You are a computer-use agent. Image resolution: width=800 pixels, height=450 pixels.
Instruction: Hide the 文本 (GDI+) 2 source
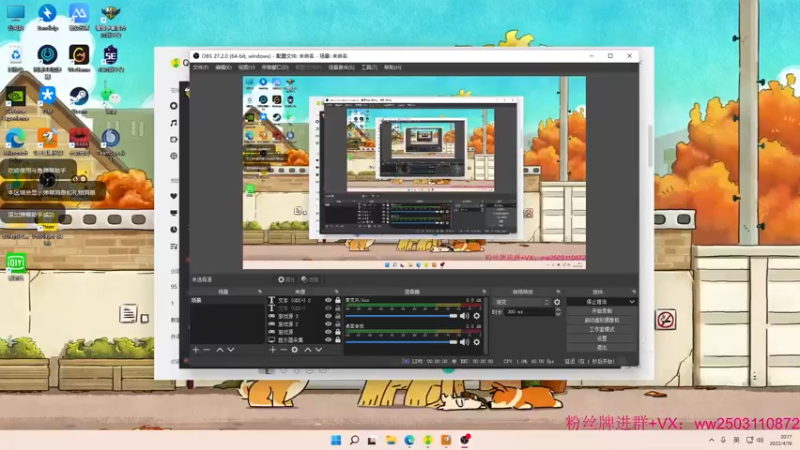coord(328,301)
